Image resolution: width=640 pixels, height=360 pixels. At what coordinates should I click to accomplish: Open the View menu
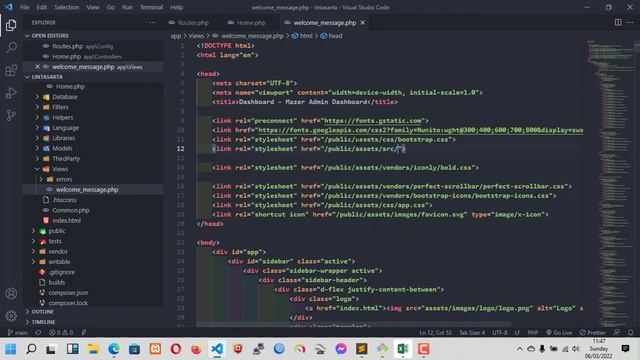coord(93,7)
